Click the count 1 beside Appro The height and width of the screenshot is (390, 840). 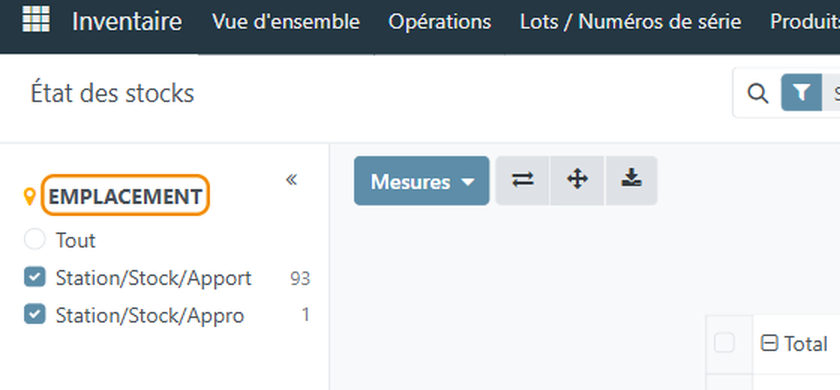tap(305, 315)
